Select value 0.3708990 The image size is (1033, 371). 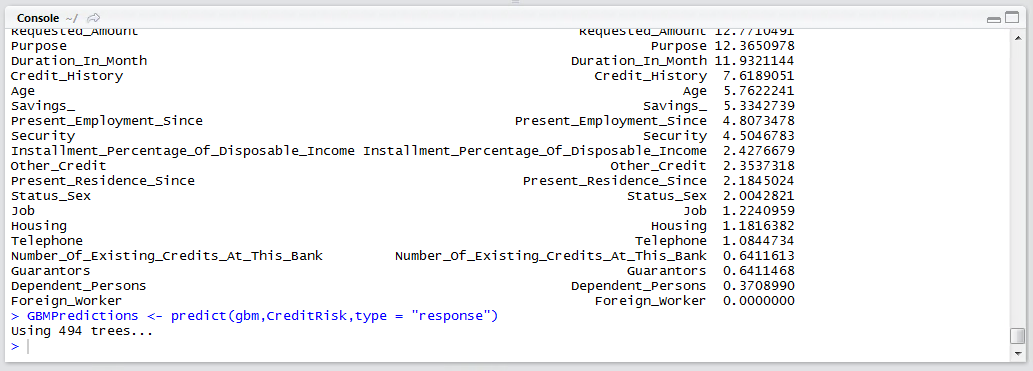[758, 286]
